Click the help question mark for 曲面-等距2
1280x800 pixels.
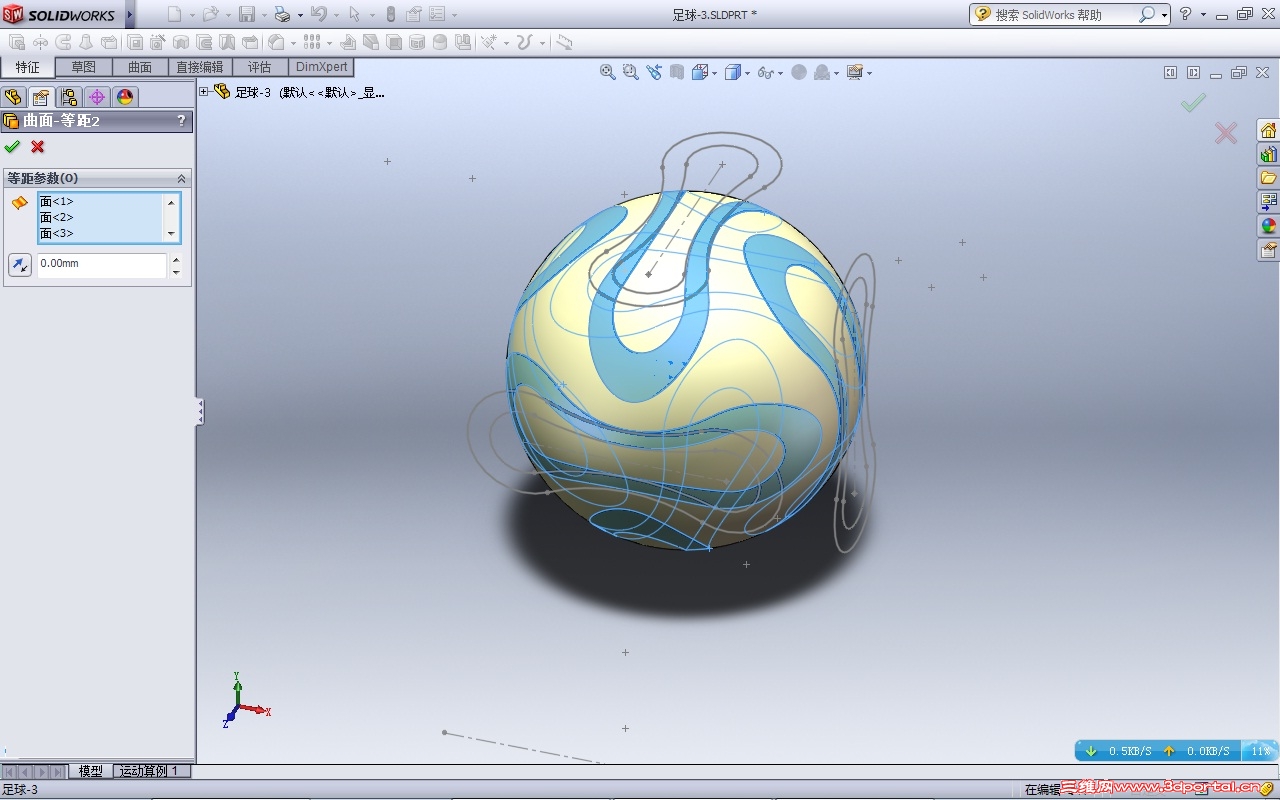coord(181,120)
